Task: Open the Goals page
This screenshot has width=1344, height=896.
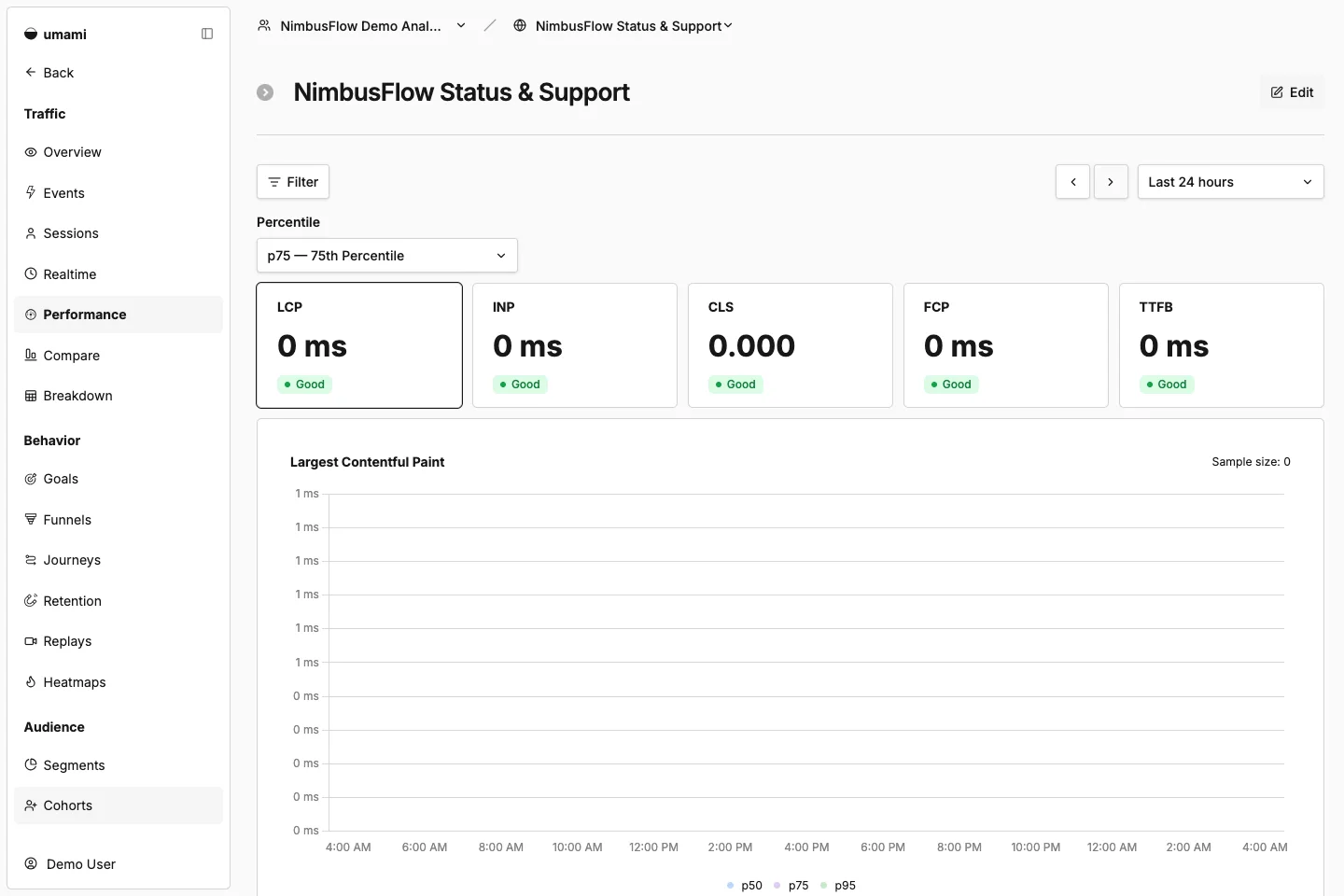Action: 119,479
